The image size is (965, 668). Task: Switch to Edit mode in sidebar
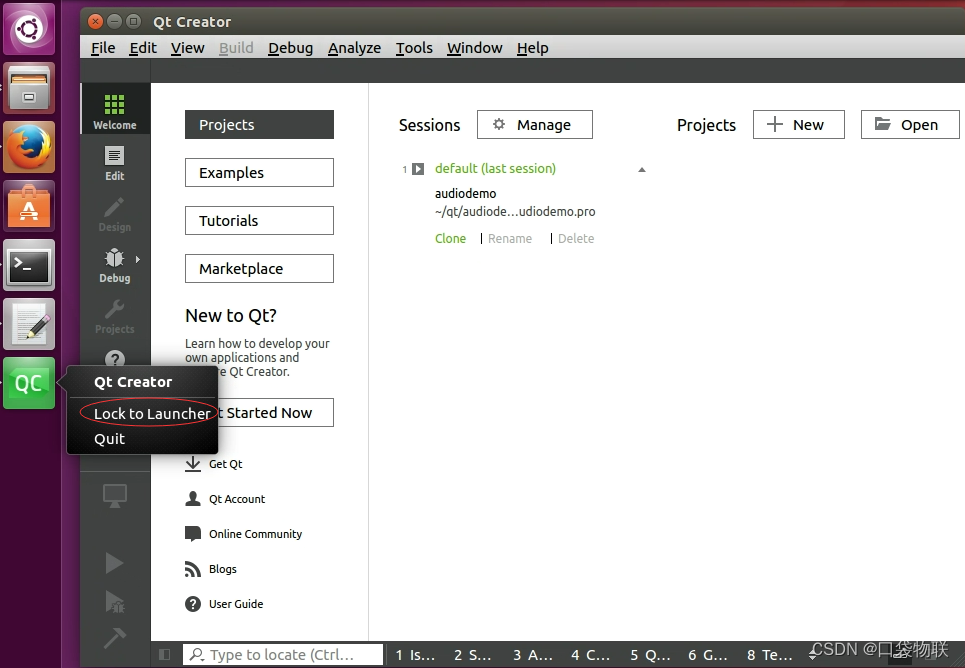[115, 163]
